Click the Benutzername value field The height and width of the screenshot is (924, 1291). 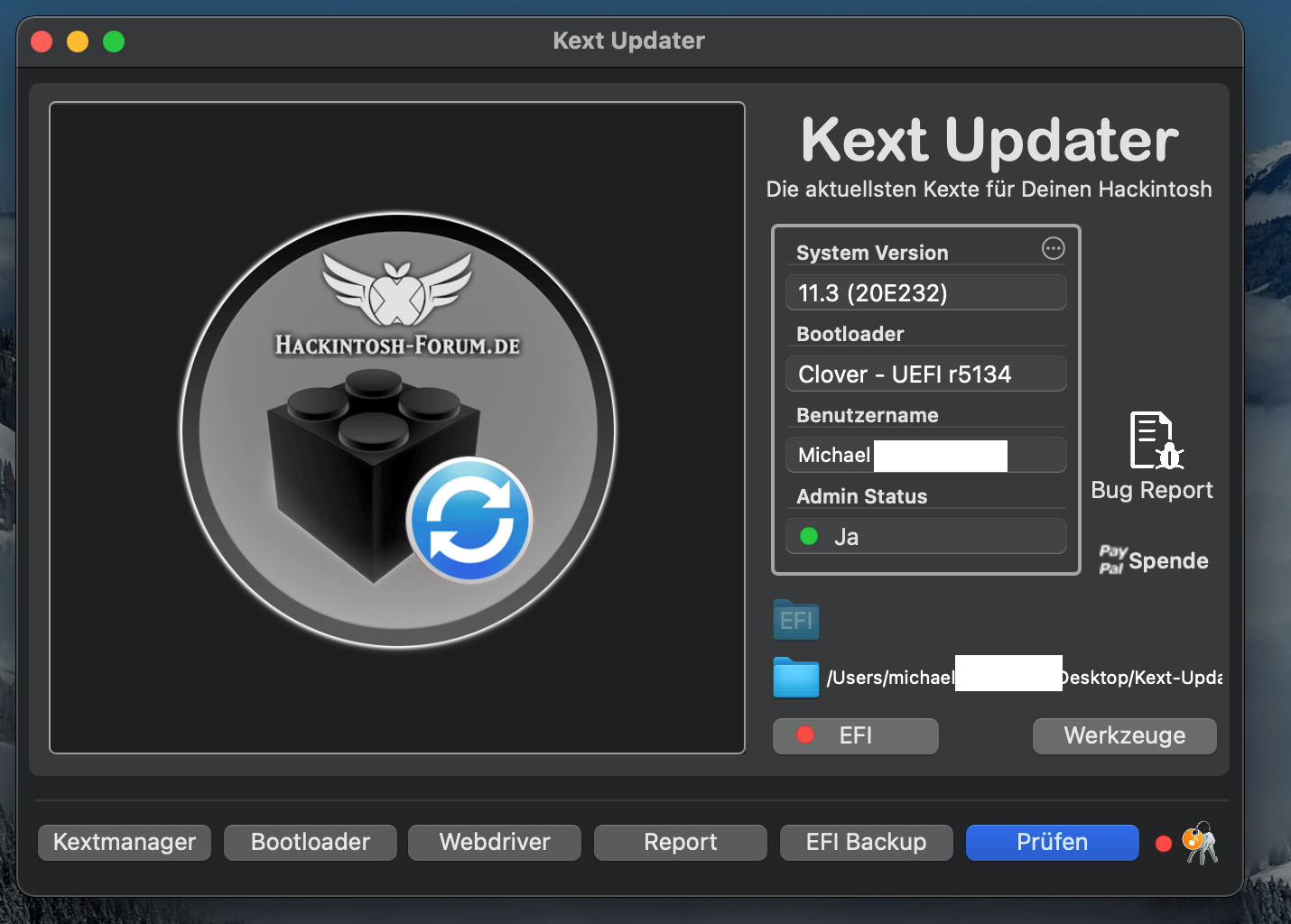coord(926,455)
